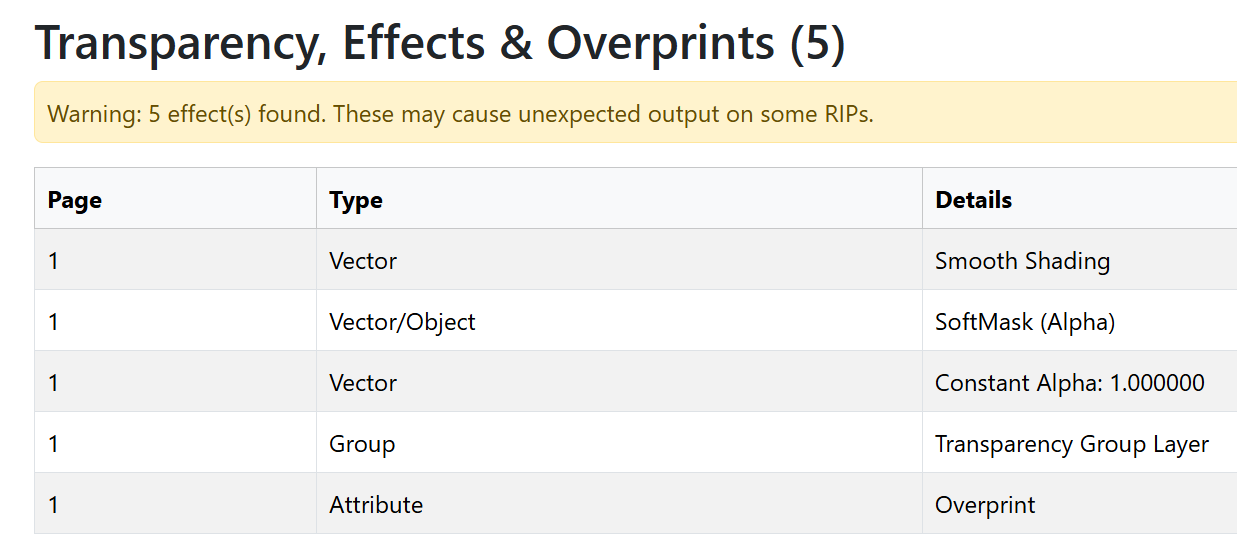Select the Transparency Group Layer cell
This screenshot has width=1237, height=541.
point(1071,444)
